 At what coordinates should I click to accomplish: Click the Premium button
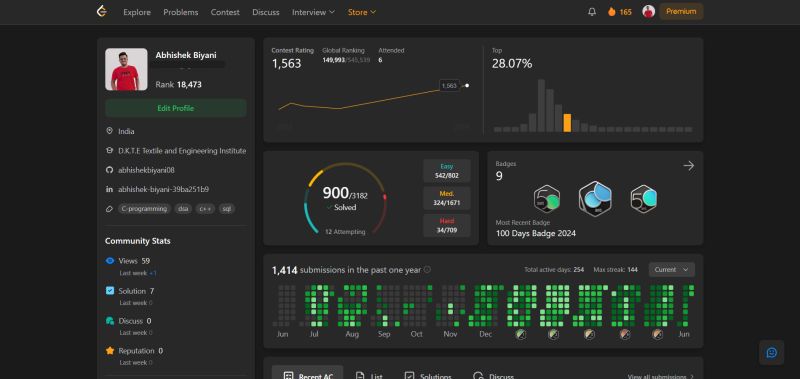681,11
